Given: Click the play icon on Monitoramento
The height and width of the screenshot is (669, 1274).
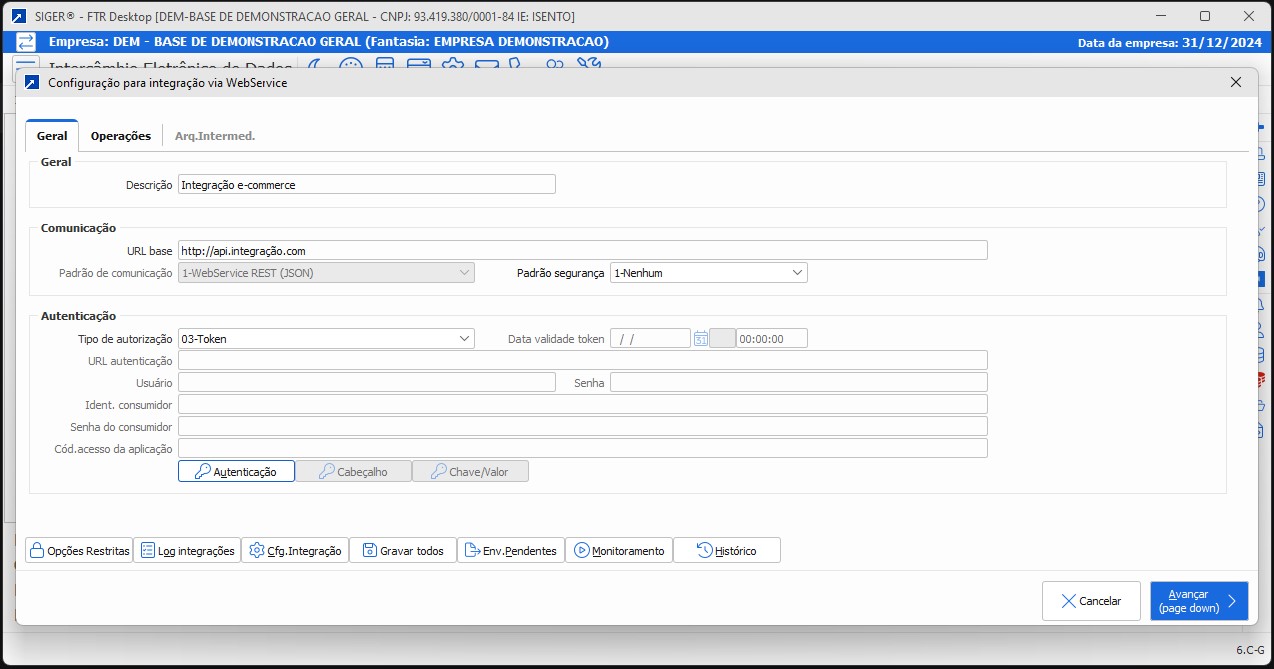Looking at the screenshot, I should (581, 551).
